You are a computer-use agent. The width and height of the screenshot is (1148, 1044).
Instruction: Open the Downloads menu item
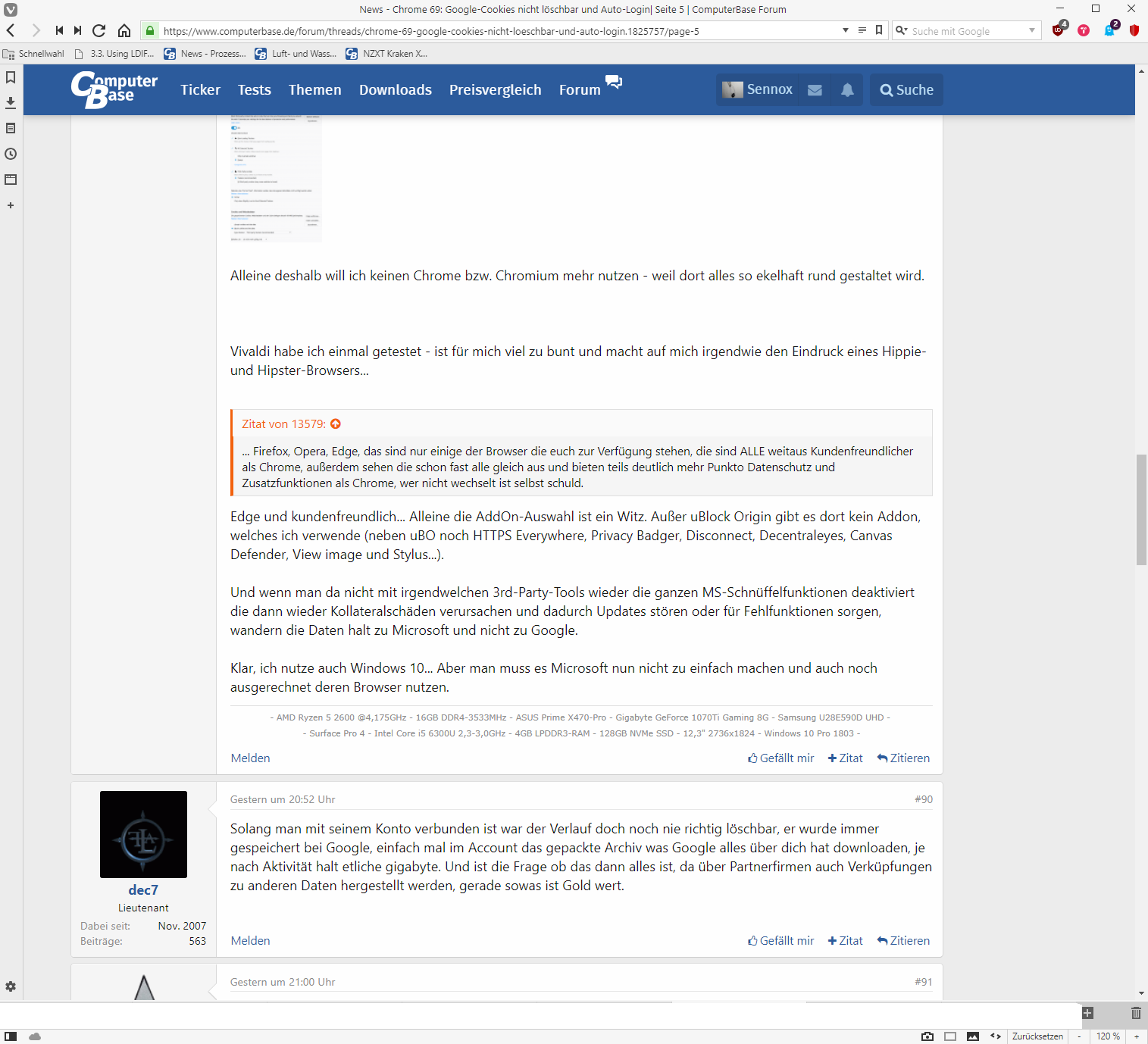[x=396, y=90]
